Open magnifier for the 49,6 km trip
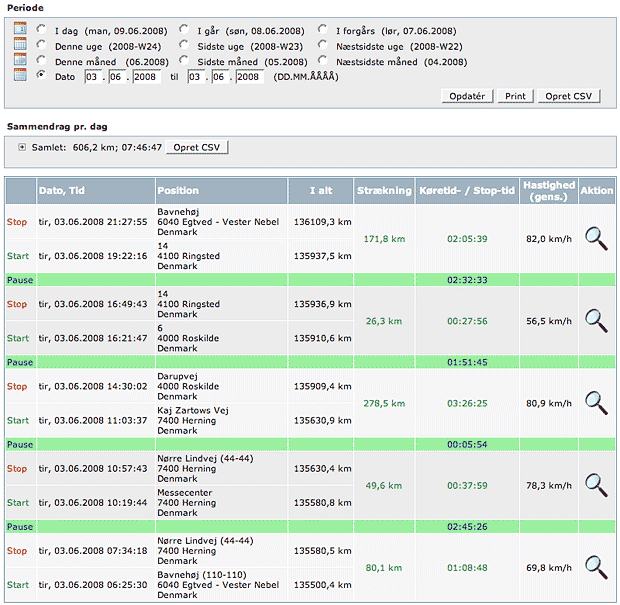620x605 pixels. pyautogui.click(x=596, y=485)
